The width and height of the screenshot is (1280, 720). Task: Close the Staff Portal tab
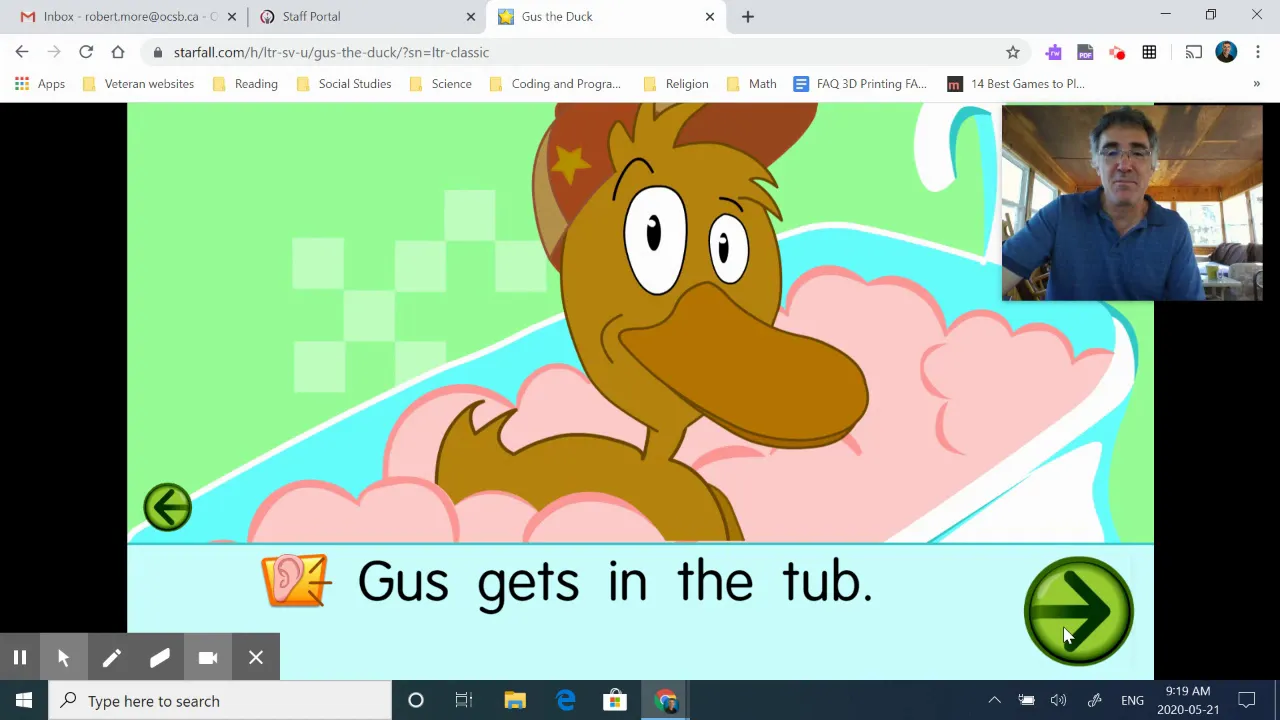pyautogui.click(x=471, y=17)
